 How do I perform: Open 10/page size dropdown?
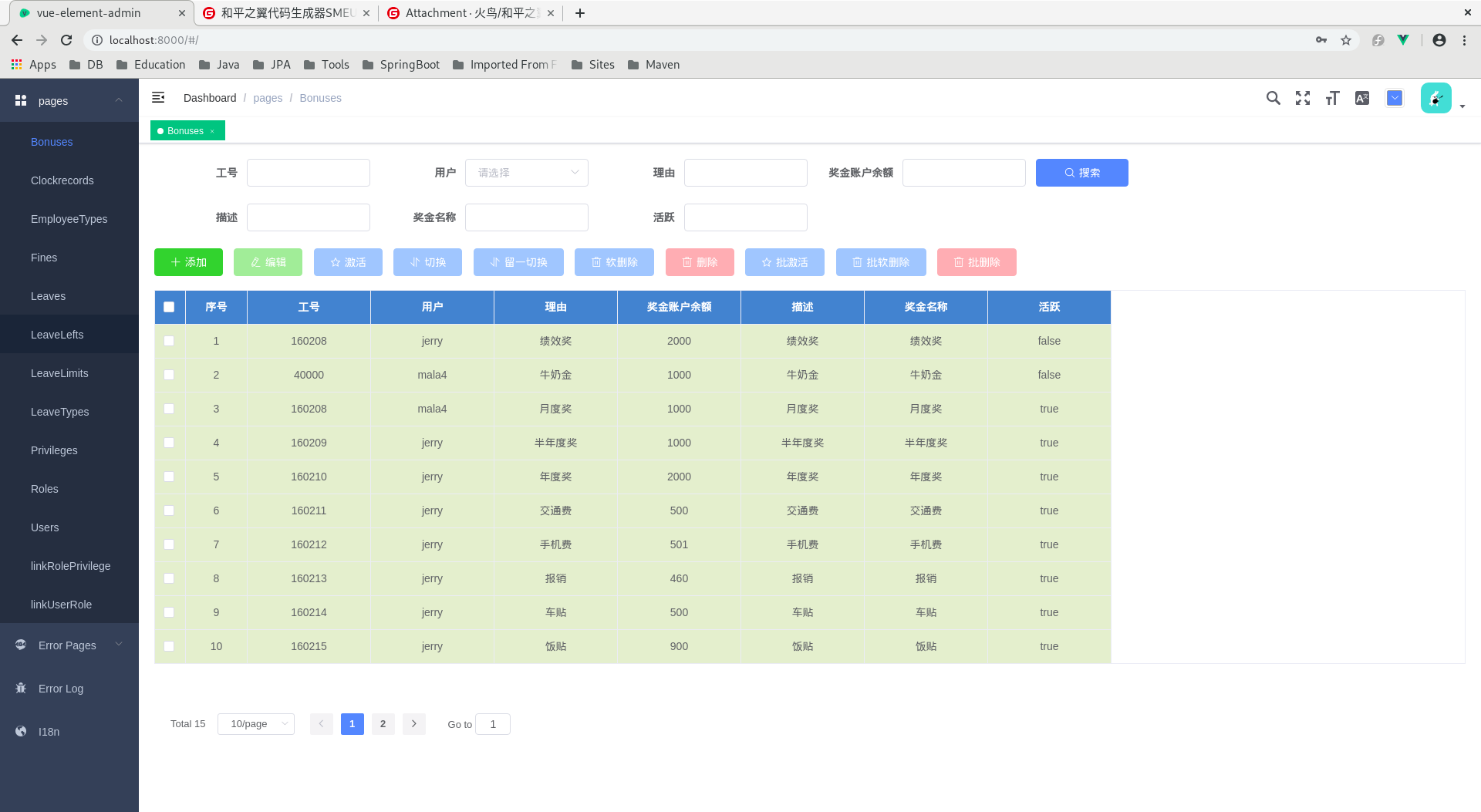pyautogui.click(x=256, y=724)
